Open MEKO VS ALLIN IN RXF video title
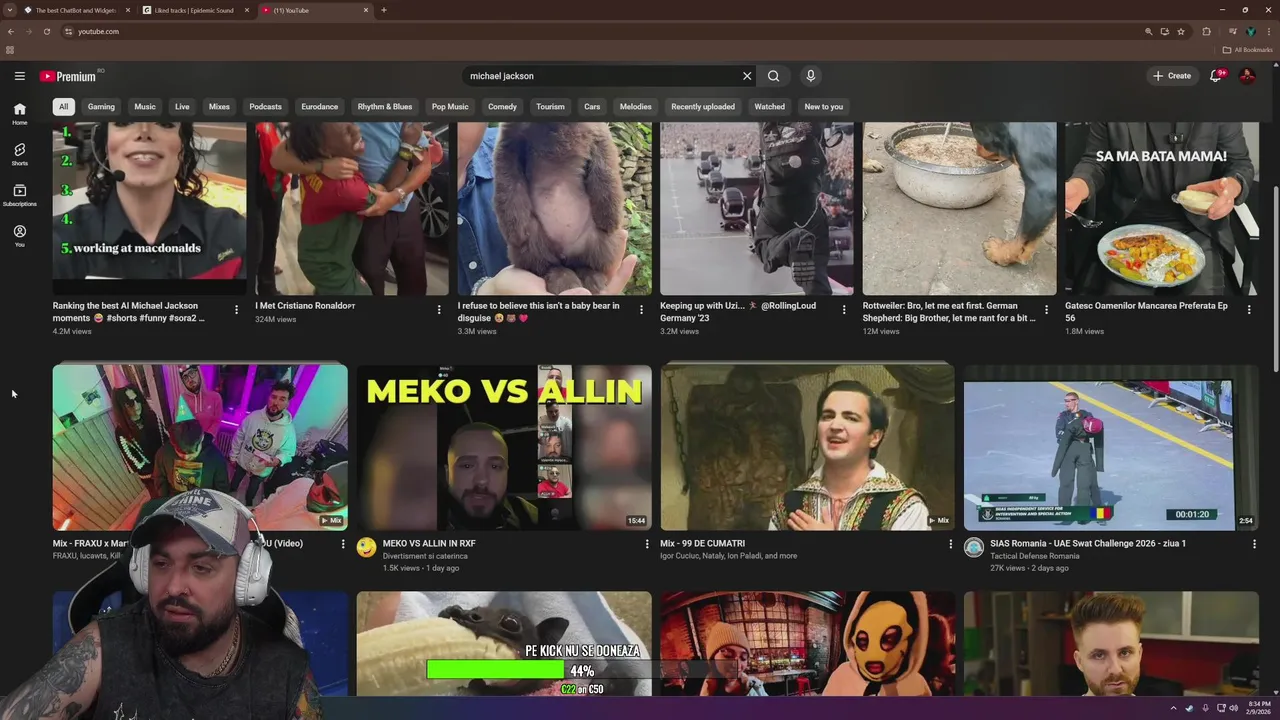The image size is (1280, 720). pyautogui.click(x=429, y=544)
